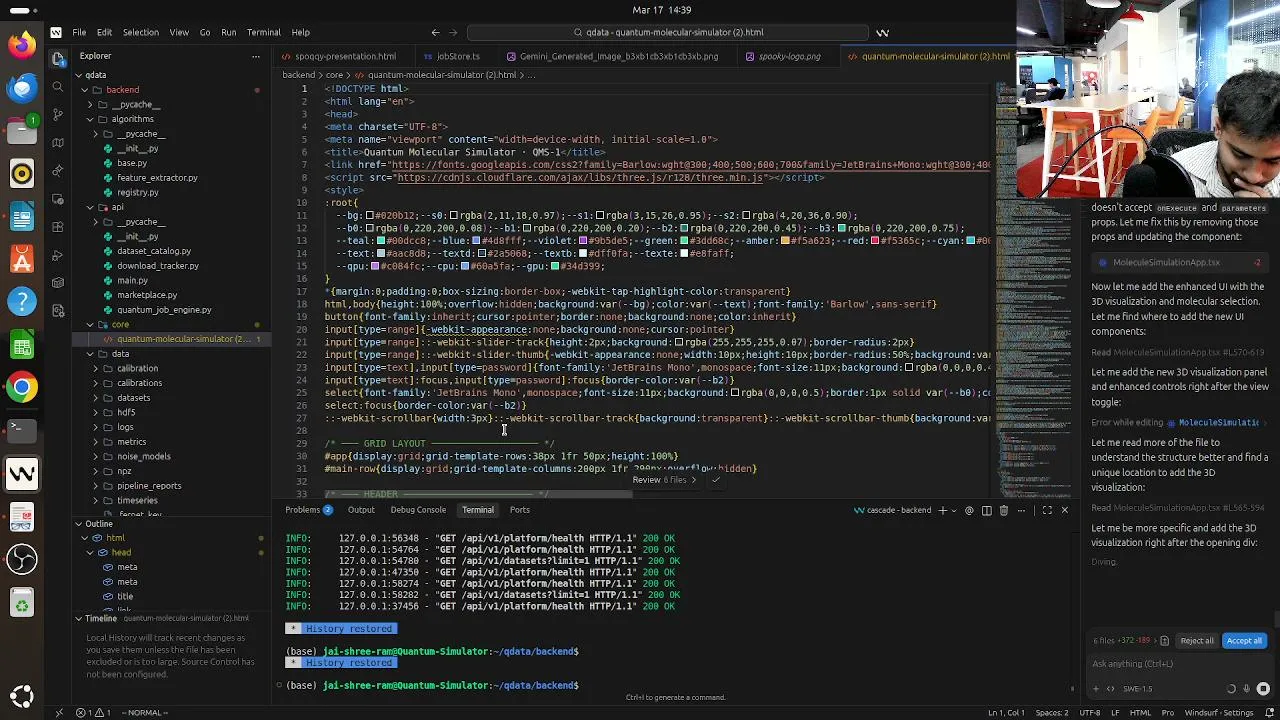
Task: Click the Accept all button
Action: [1244, 640]
